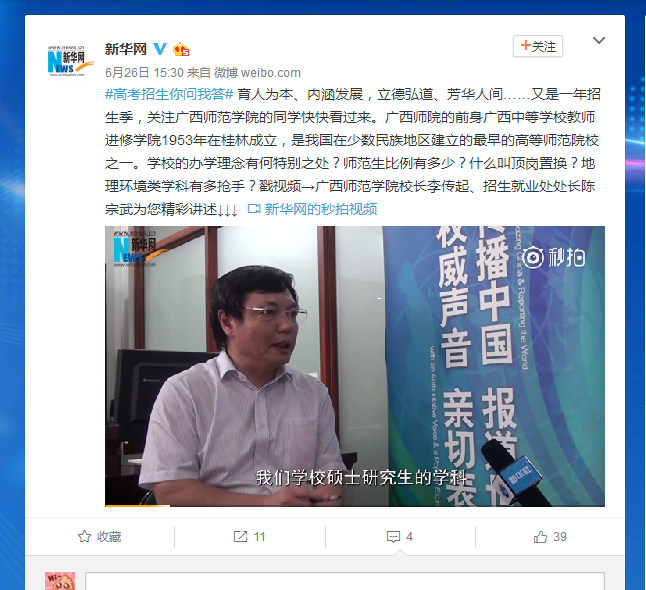This screenshot has height=590, width=646.
Task: Click the 新华网 profile avatar
Action: pyautogui.click(x=66, y=62)
